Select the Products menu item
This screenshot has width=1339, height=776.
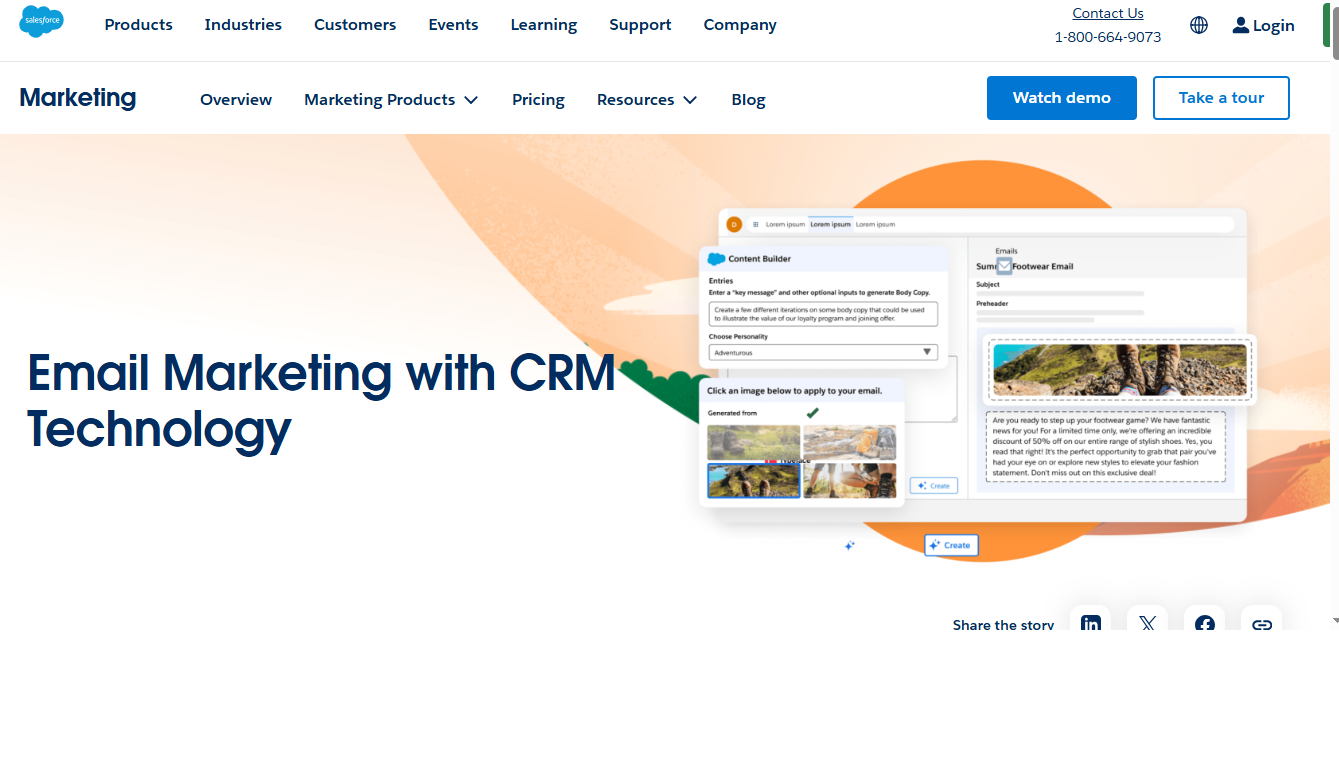tap(138, 24)
